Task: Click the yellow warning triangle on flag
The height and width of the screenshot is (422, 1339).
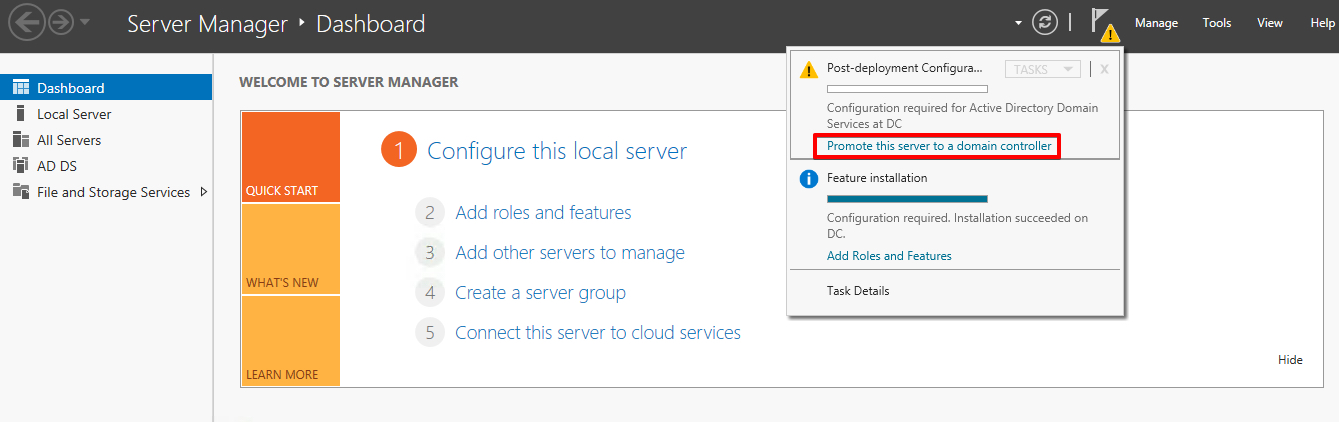Action: tap(1109, 34)
